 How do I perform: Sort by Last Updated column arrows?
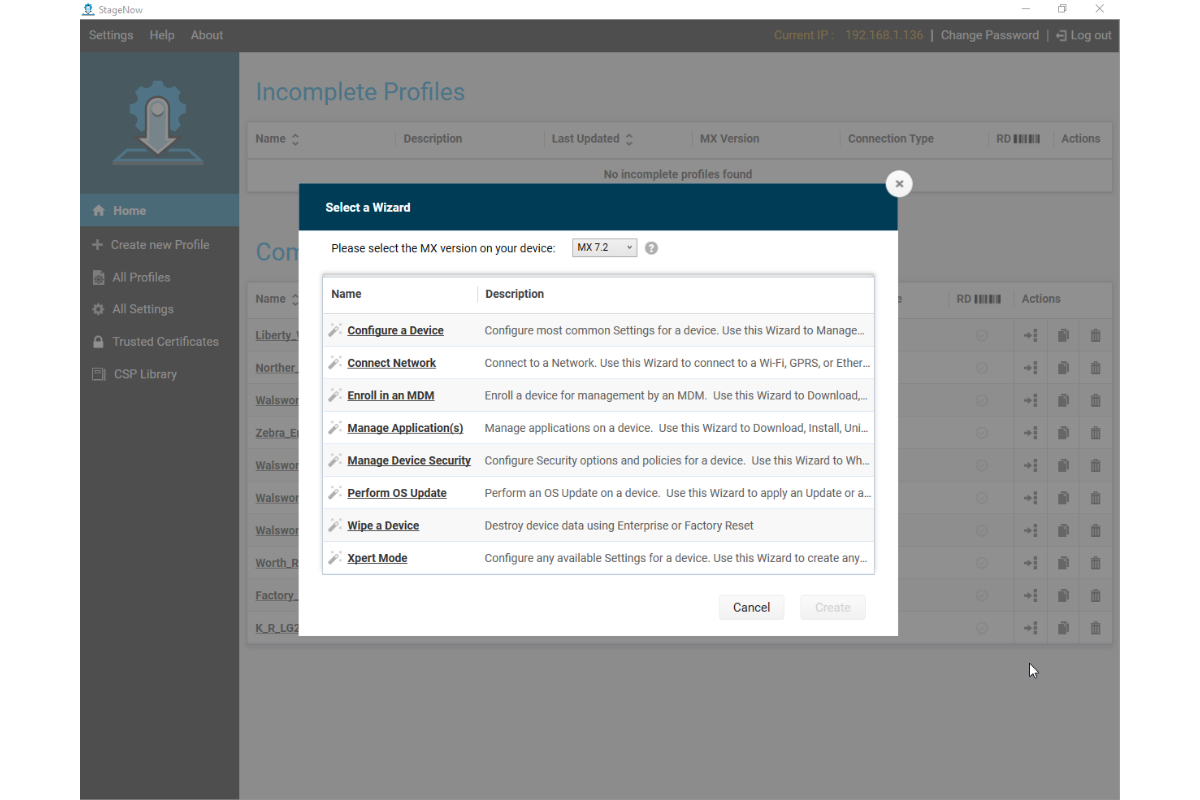627,139
